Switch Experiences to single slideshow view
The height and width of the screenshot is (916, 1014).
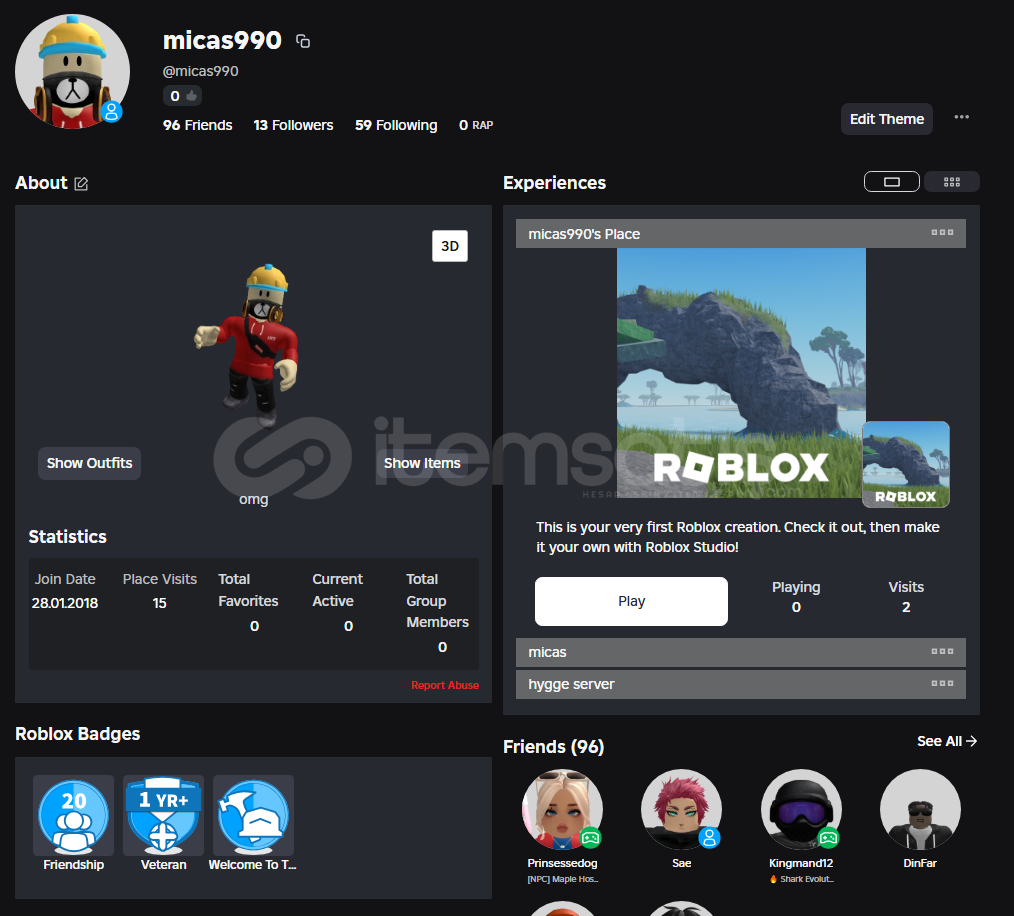coord(892,182)
